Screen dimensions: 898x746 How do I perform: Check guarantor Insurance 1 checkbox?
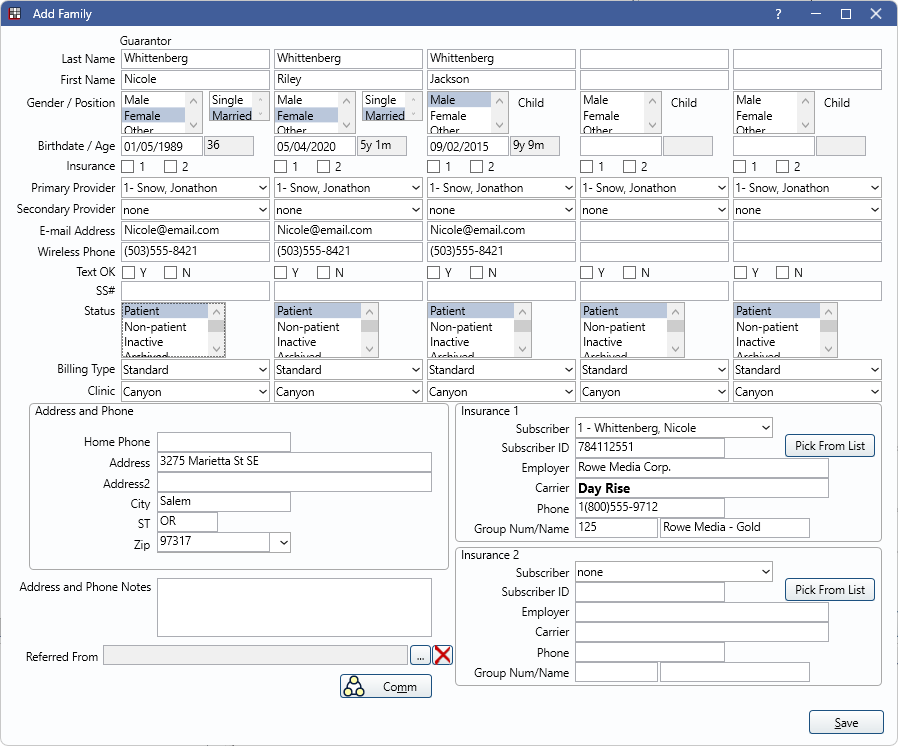(x=128, y=166)
